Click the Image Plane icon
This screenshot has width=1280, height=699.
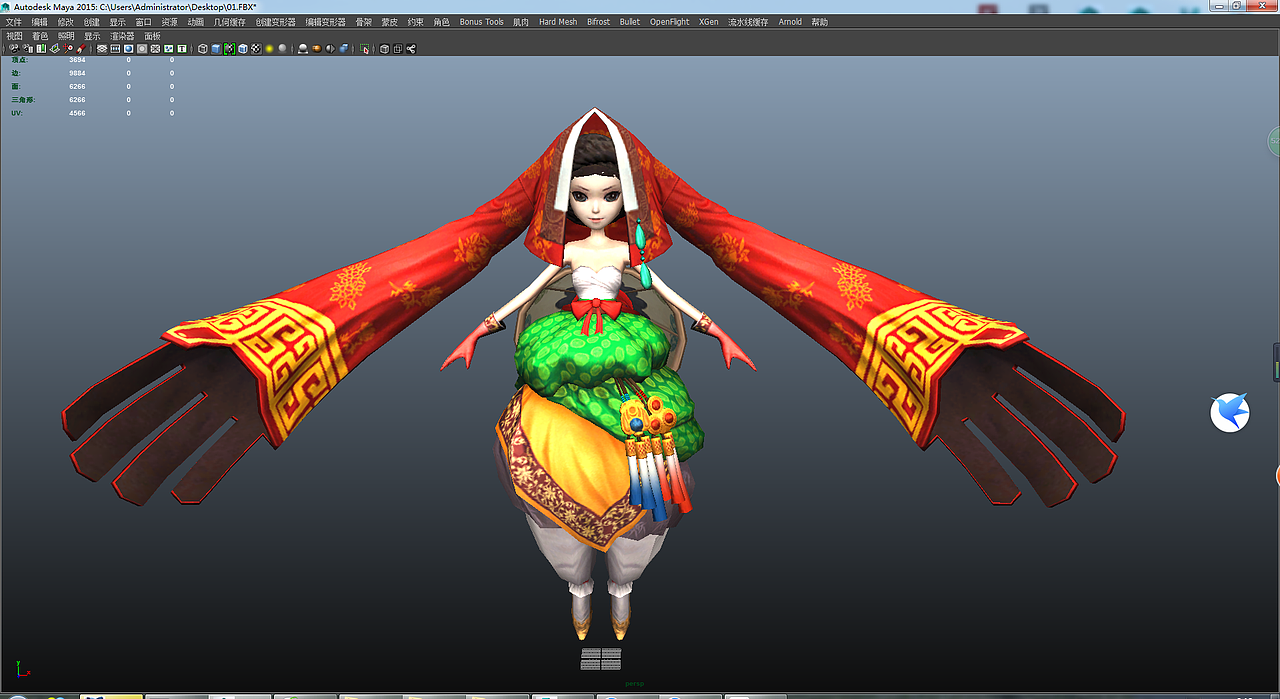pos(54,48)
